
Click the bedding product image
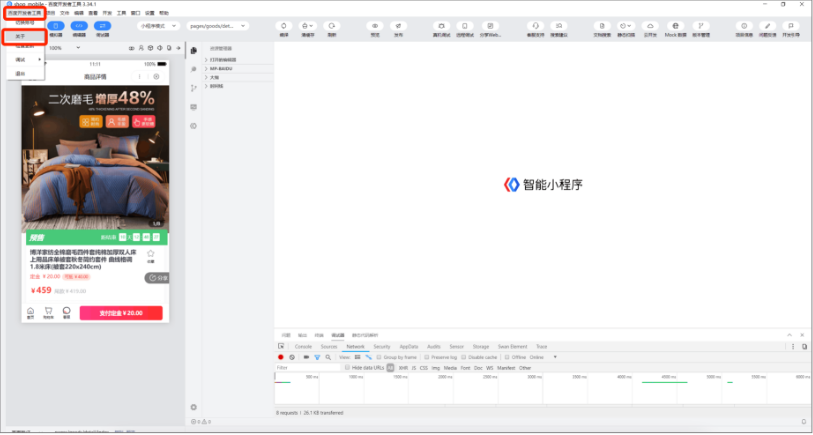[x=95, y=158]
